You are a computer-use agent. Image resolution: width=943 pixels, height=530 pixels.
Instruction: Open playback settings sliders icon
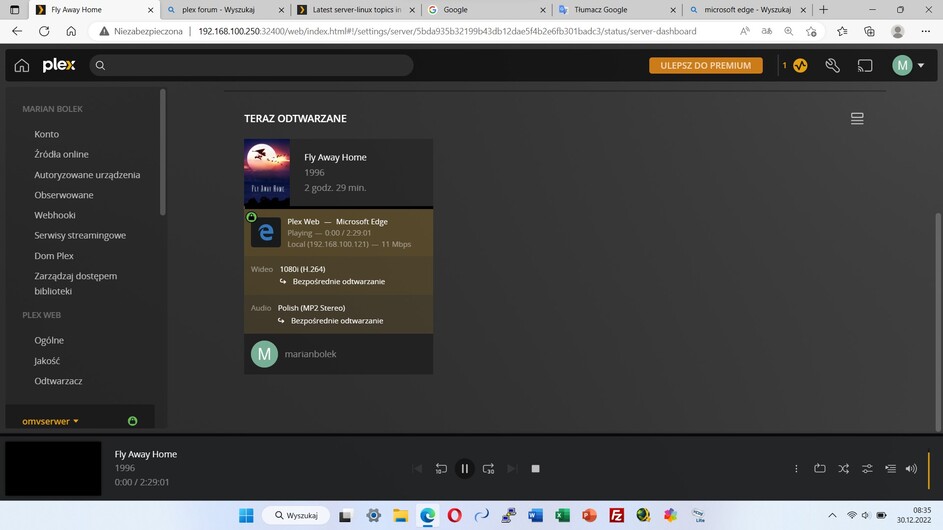867,469
